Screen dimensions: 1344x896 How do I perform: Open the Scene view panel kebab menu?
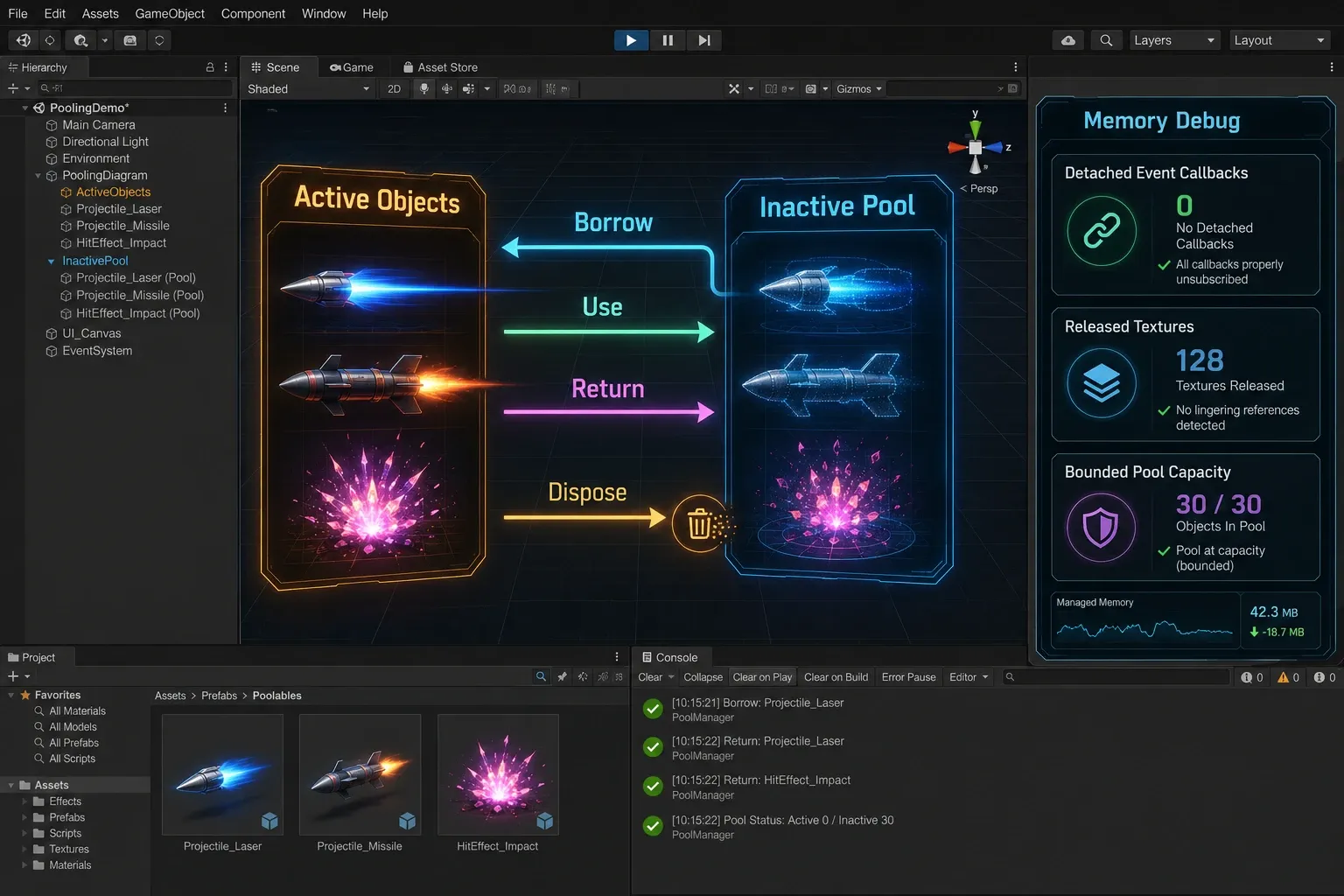point(1015,67)
